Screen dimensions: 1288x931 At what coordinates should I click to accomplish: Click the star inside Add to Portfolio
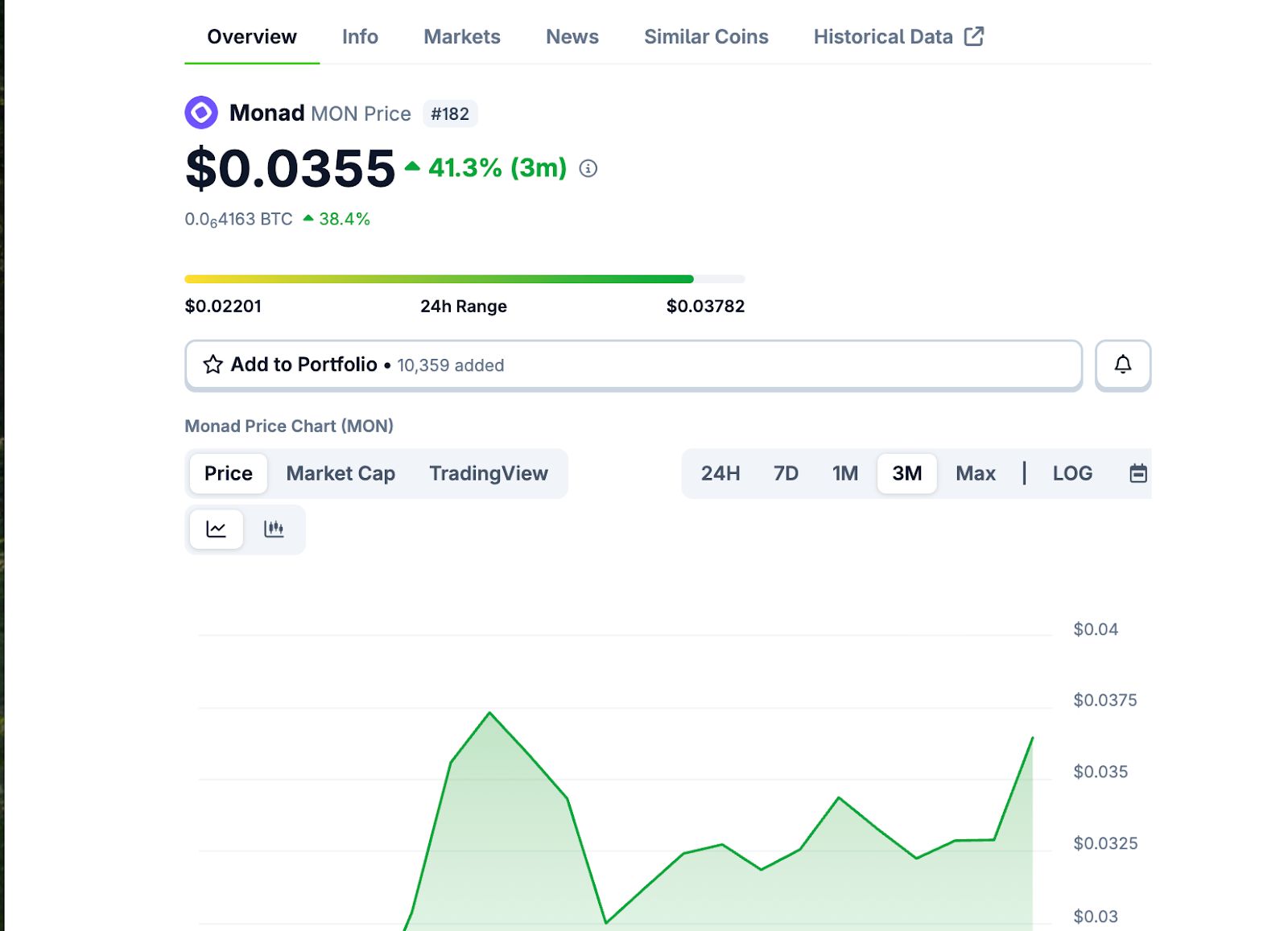point(212,365)
